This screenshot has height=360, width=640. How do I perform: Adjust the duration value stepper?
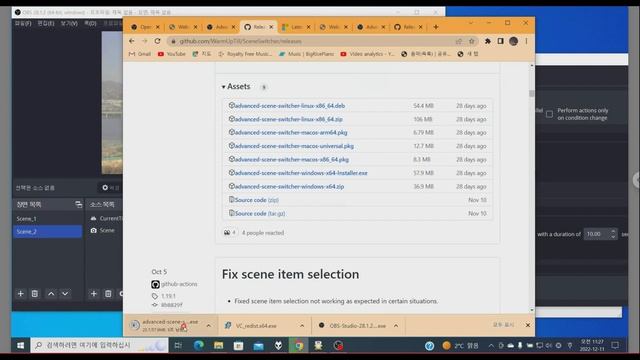[613, 234]
